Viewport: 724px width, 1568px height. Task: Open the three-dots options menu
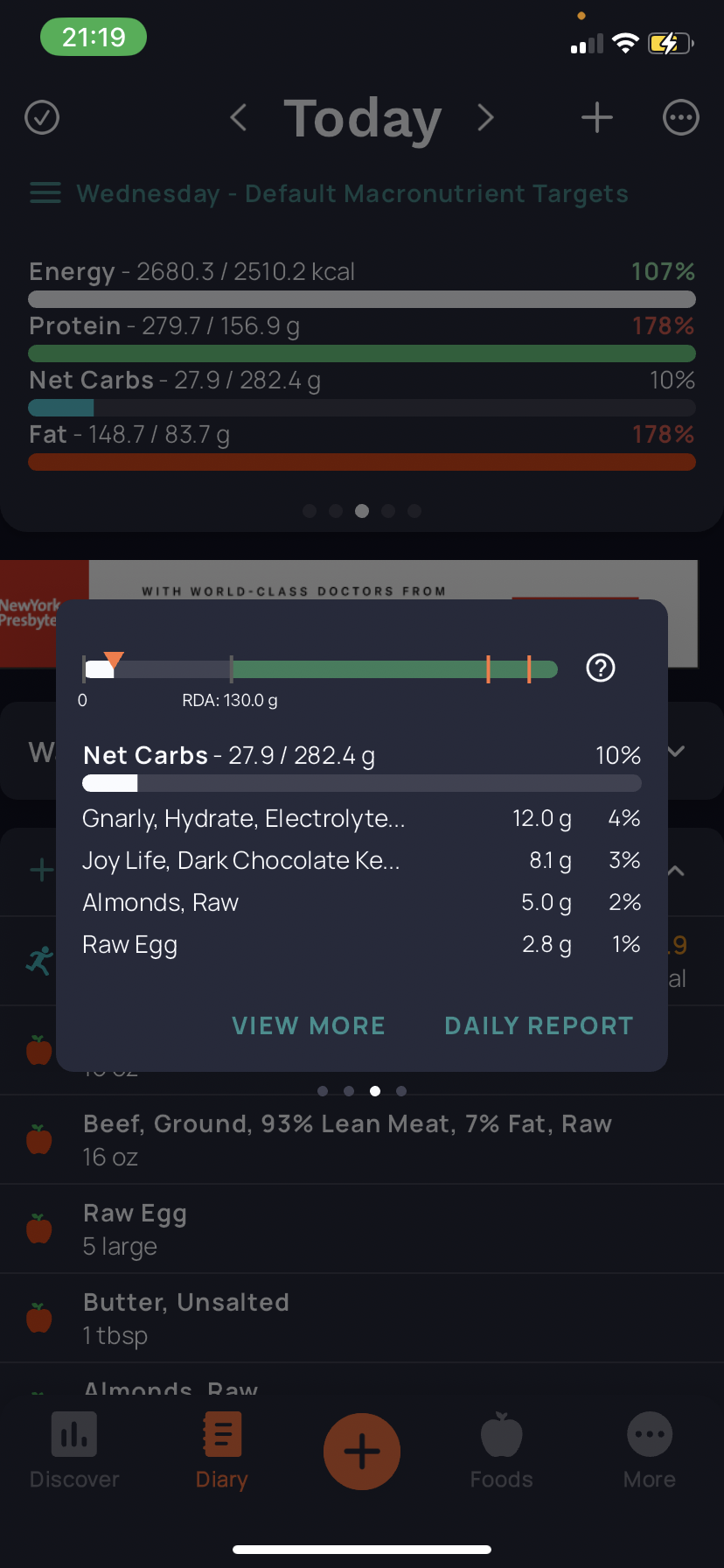point(680,117)
